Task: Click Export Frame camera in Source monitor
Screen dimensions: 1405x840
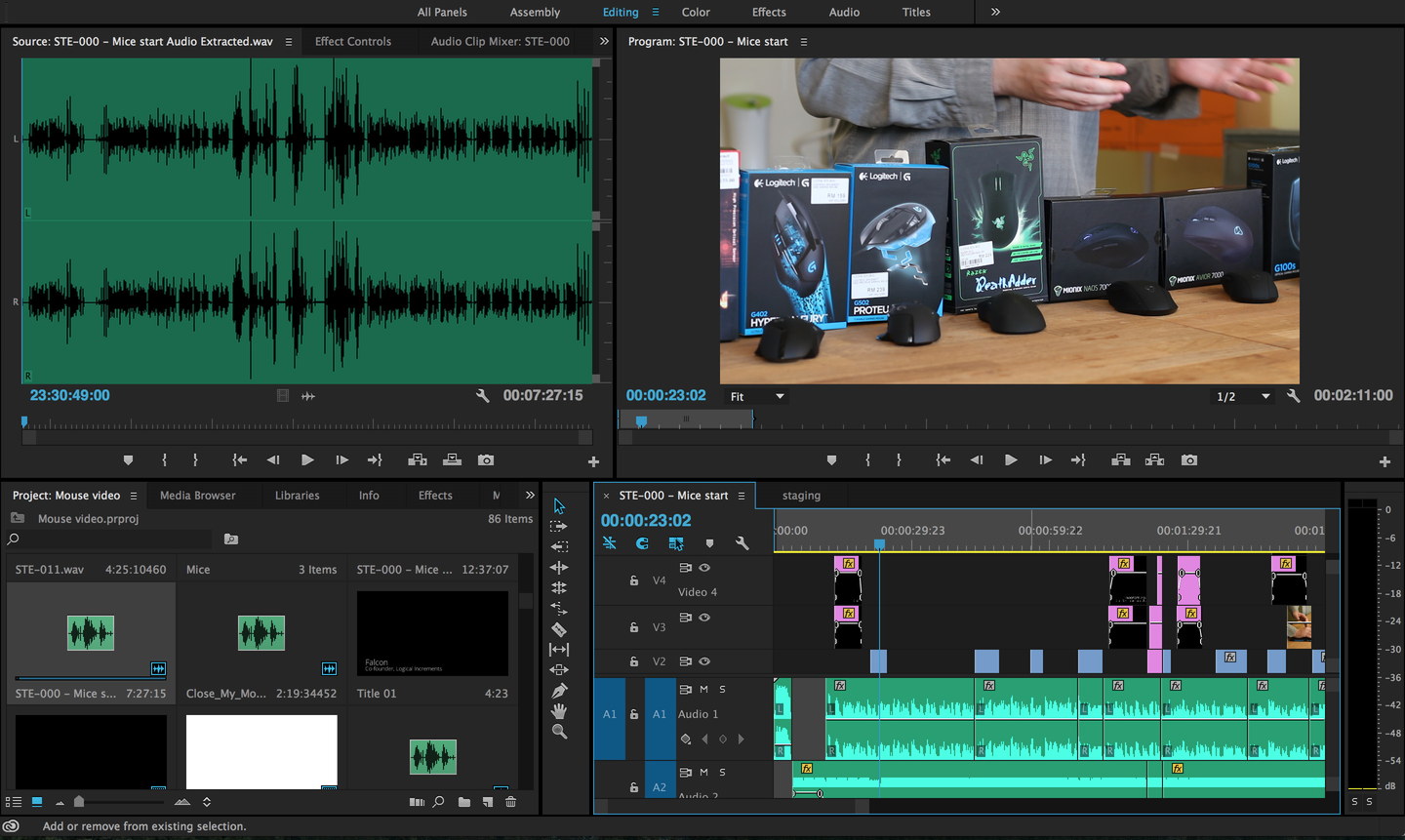Action: click(486, 460)
